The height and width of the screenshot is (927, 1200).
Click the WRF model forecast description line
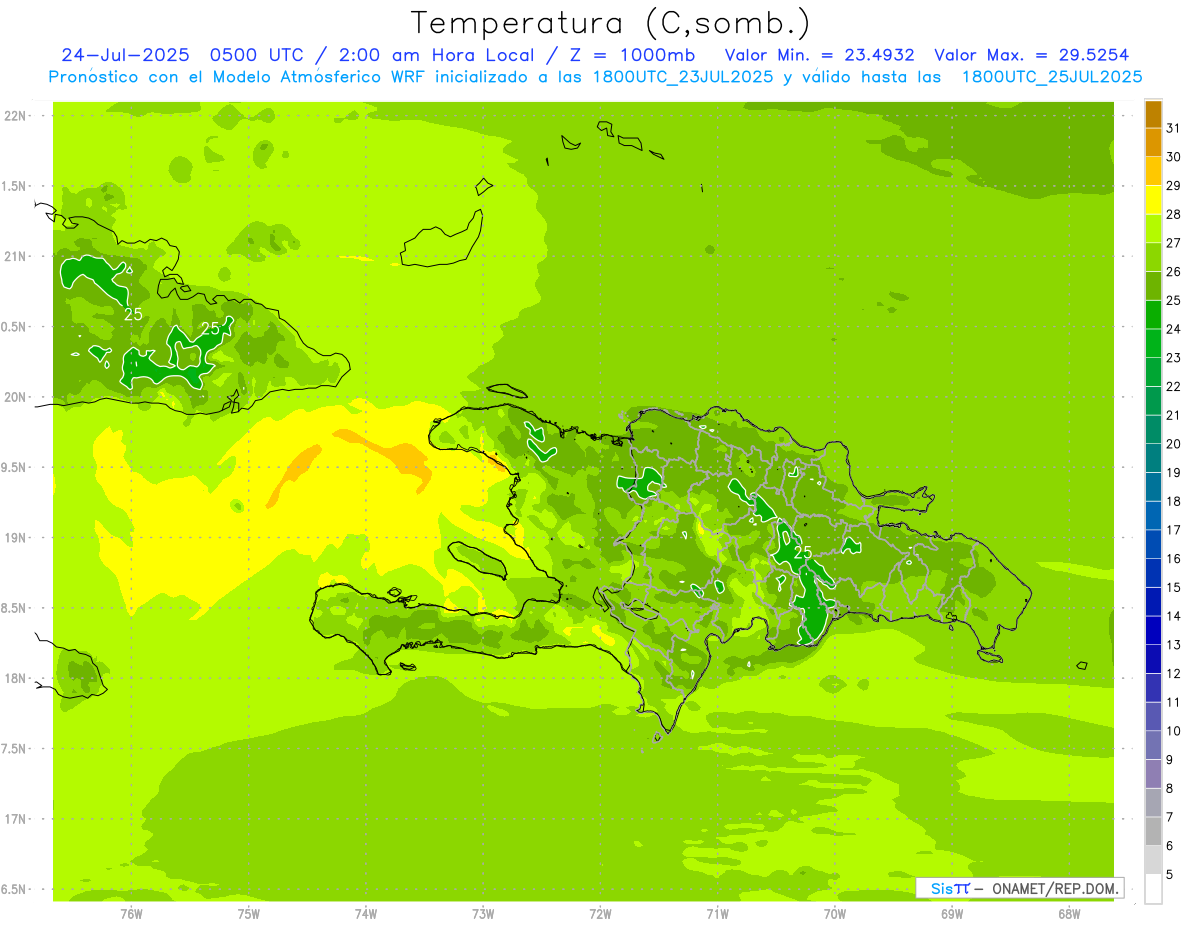tap(595, 77)
